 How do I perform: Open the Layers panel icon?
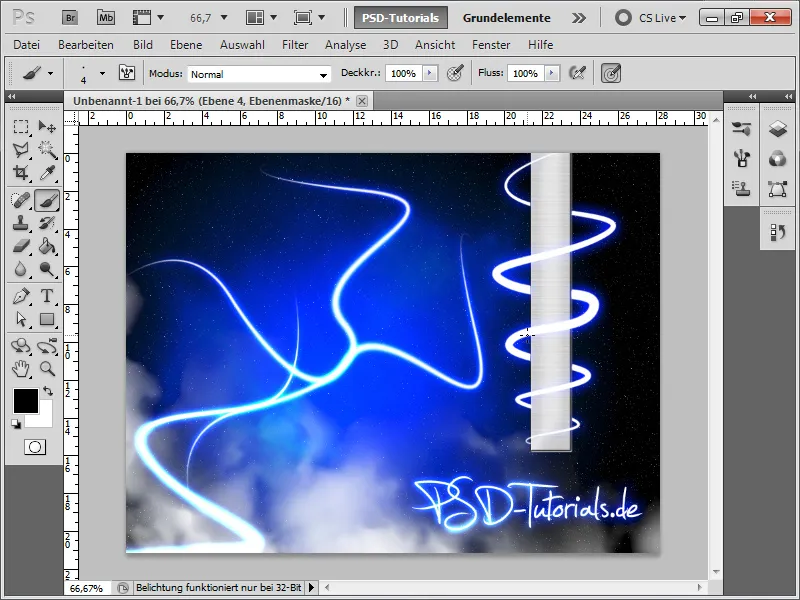tap(777, 129)
